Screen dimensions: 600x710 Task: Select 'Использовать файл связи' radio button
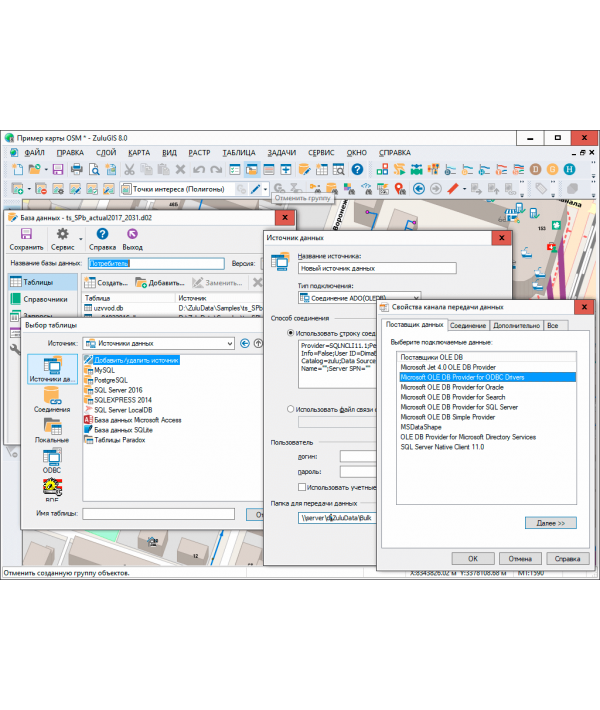pos(291,409)
